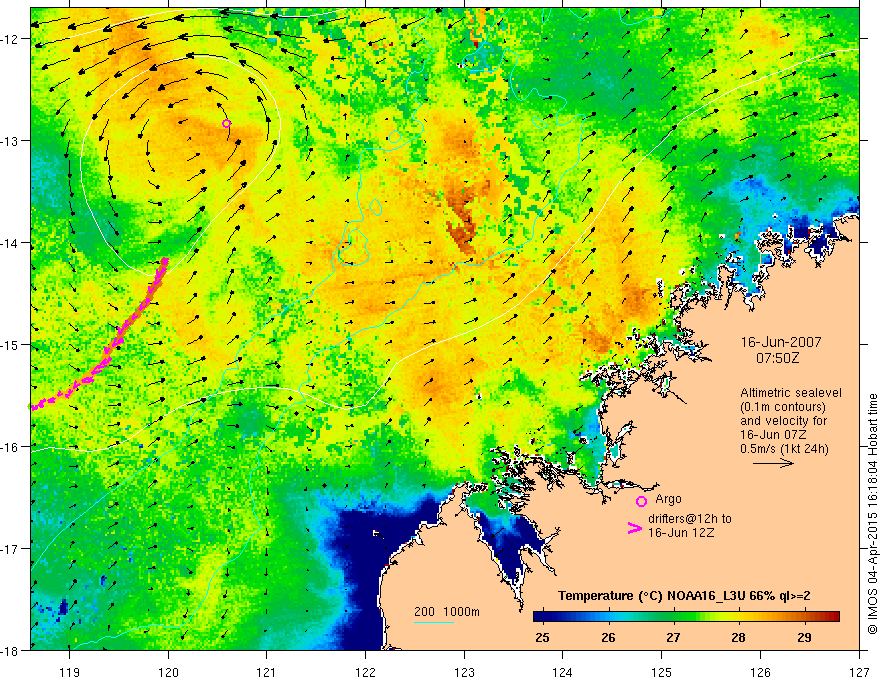Click the 'Argo' legend label
The width and height of the screenshot is (880, 680).
coord(668,499)
